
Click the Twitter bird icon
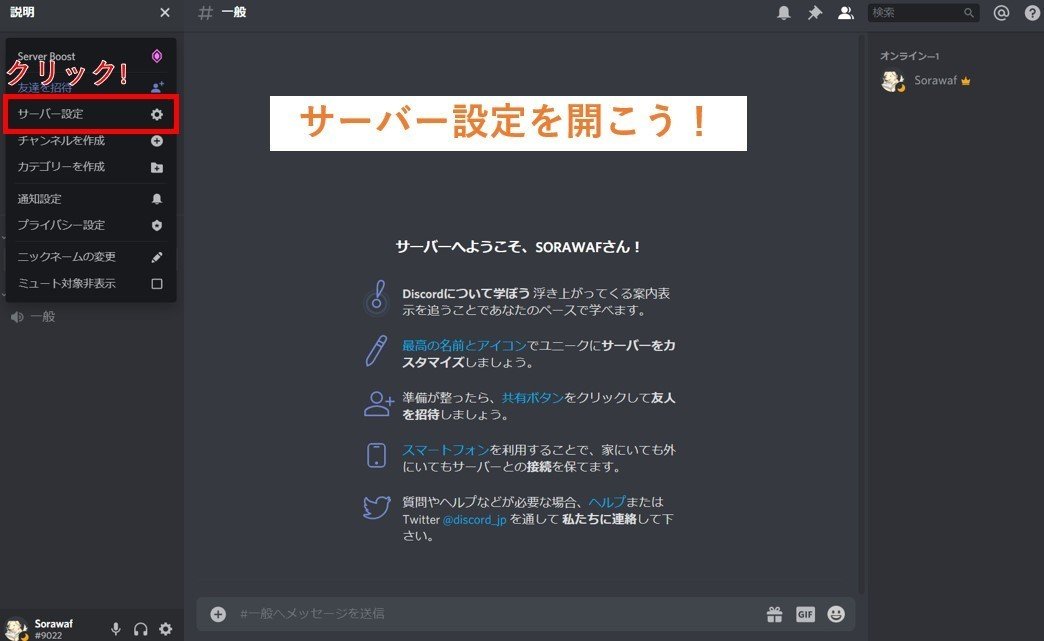(x=377, y=507)
